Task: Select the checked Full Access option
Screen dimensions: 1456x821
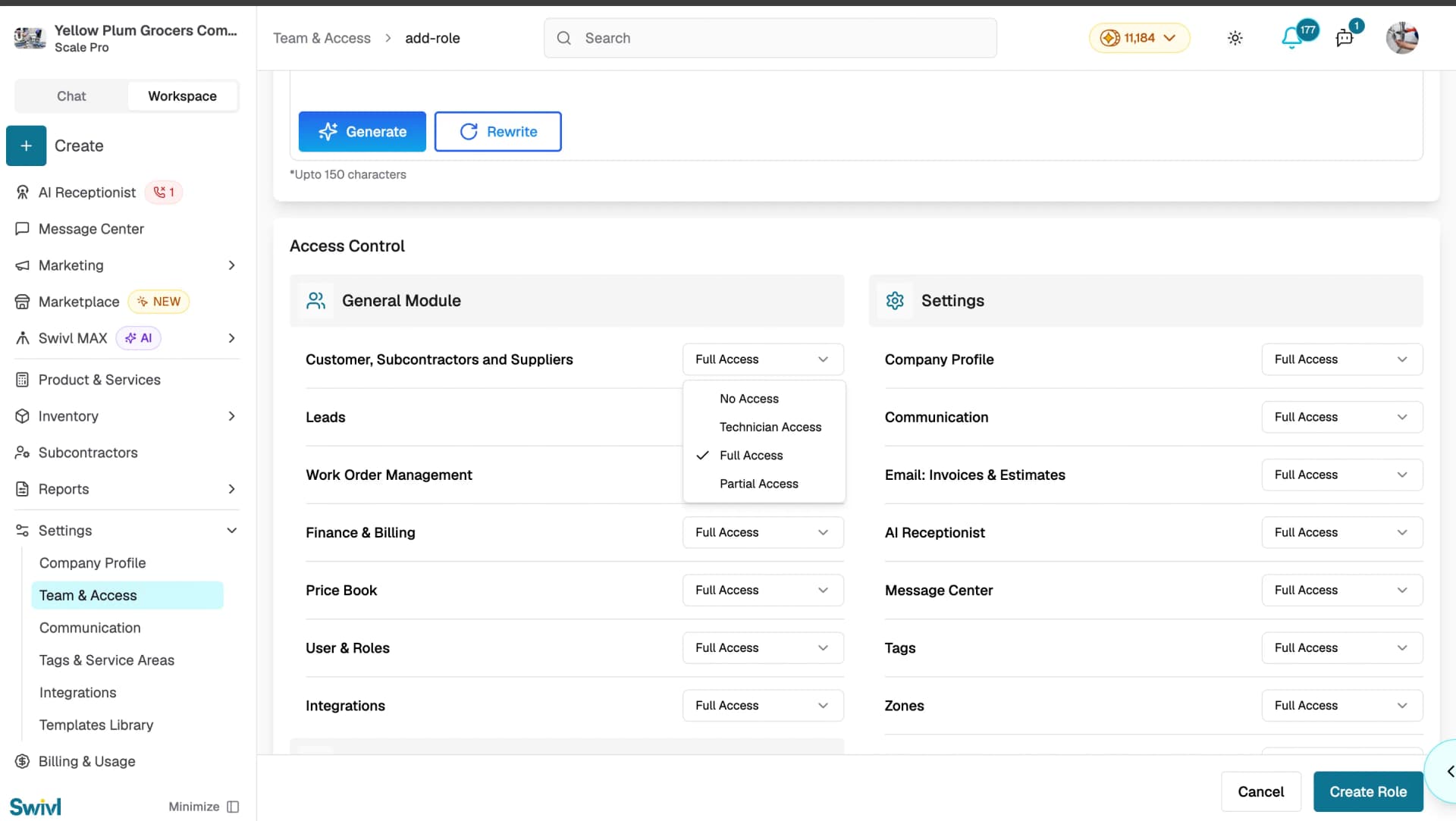Action: (x=764, y=456)
